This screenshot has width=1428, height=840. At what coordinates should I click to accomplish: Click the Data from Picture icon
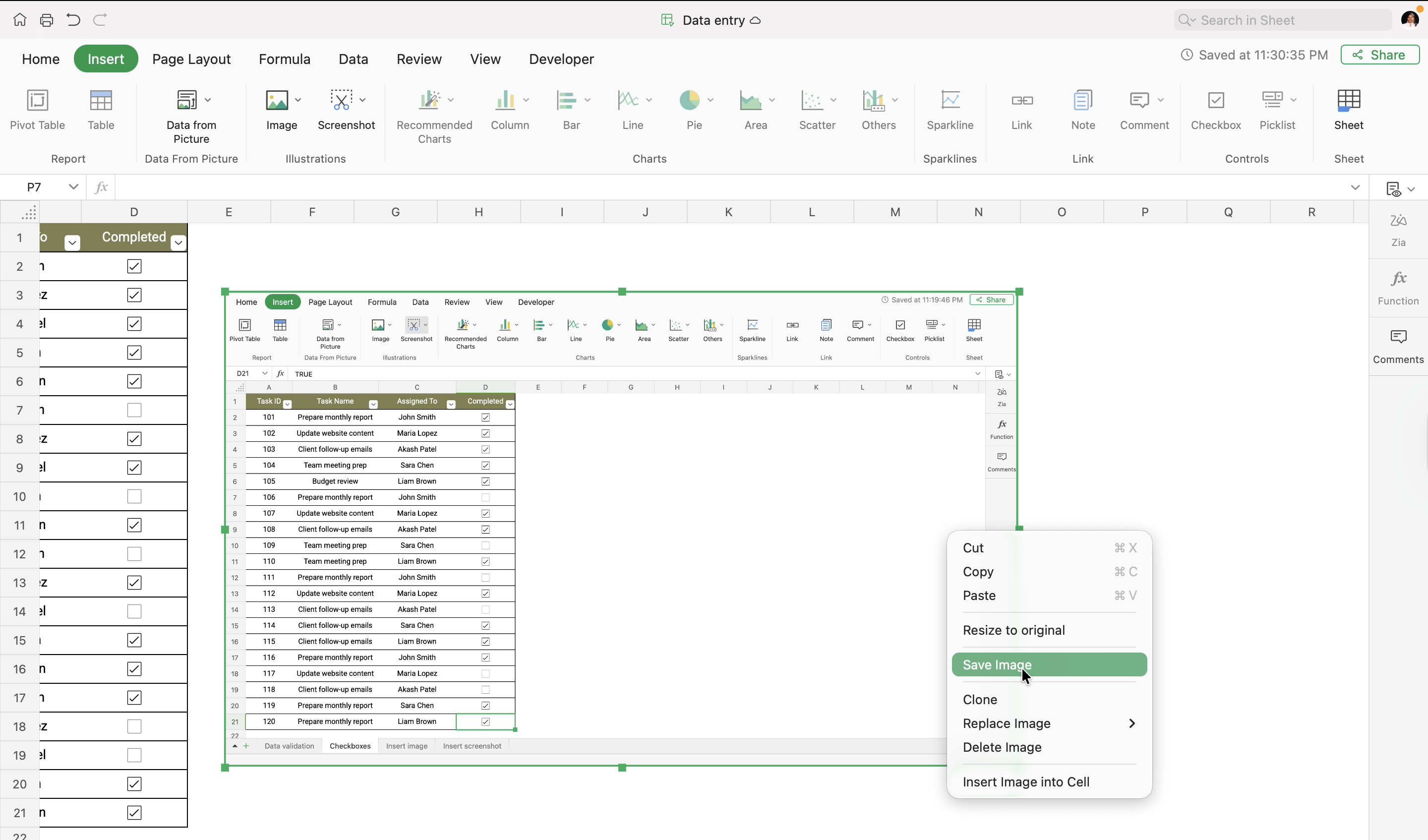(x=187, y=101)
